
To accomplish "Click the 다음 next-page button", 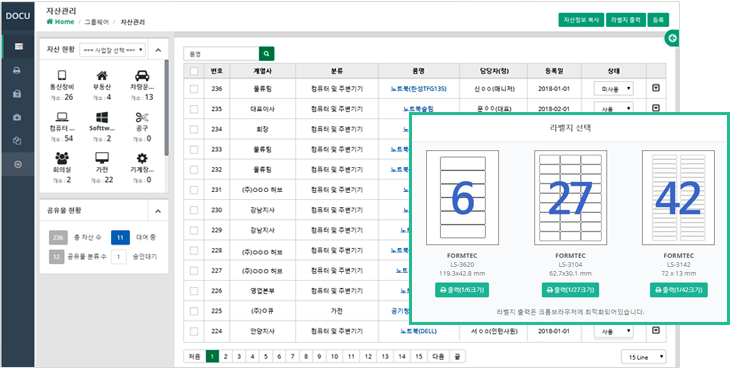I will 438,356.
